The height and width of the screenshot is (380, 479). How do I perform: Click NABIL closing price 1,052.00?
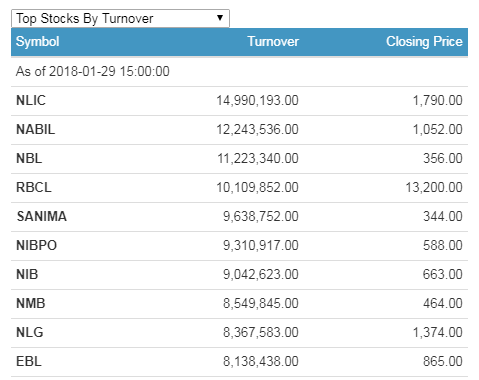438,129
